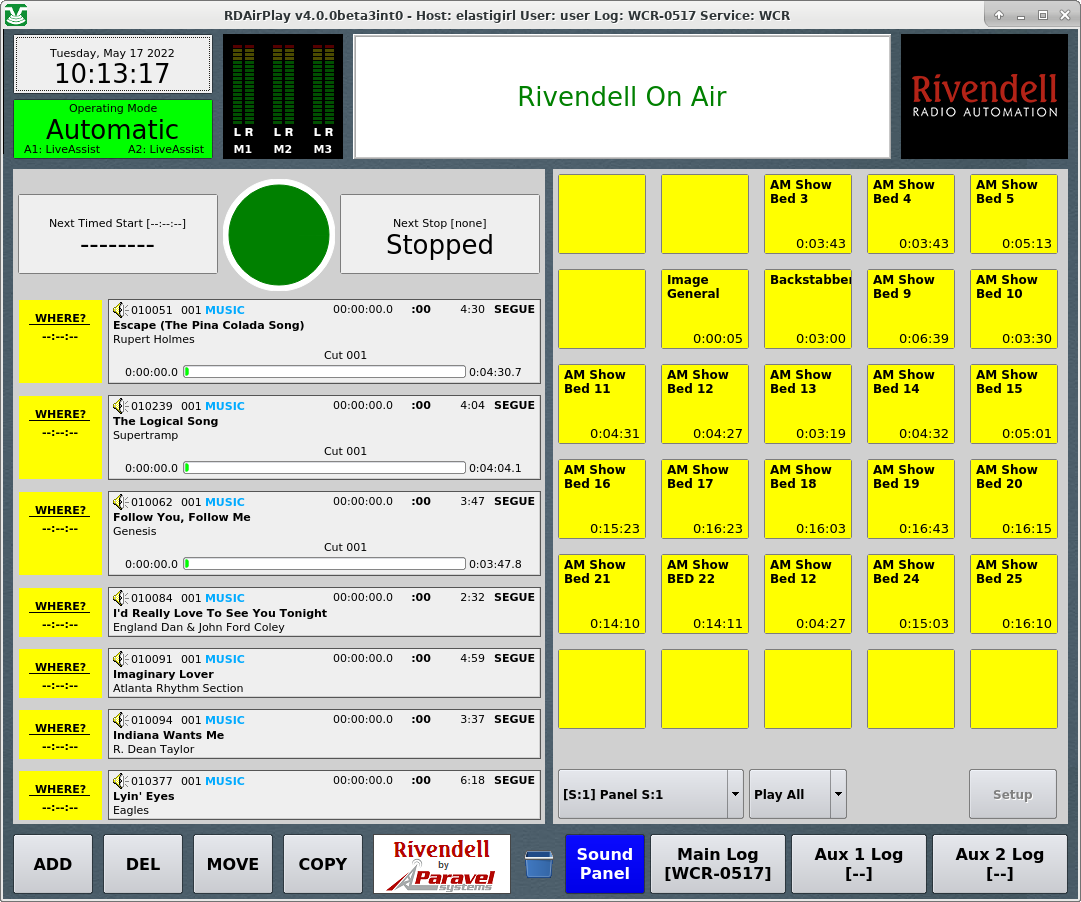Click the speaker icon on Follow You, Follow Me
The width and height of the screenshot is (1081, 902).
coord(120,502)
